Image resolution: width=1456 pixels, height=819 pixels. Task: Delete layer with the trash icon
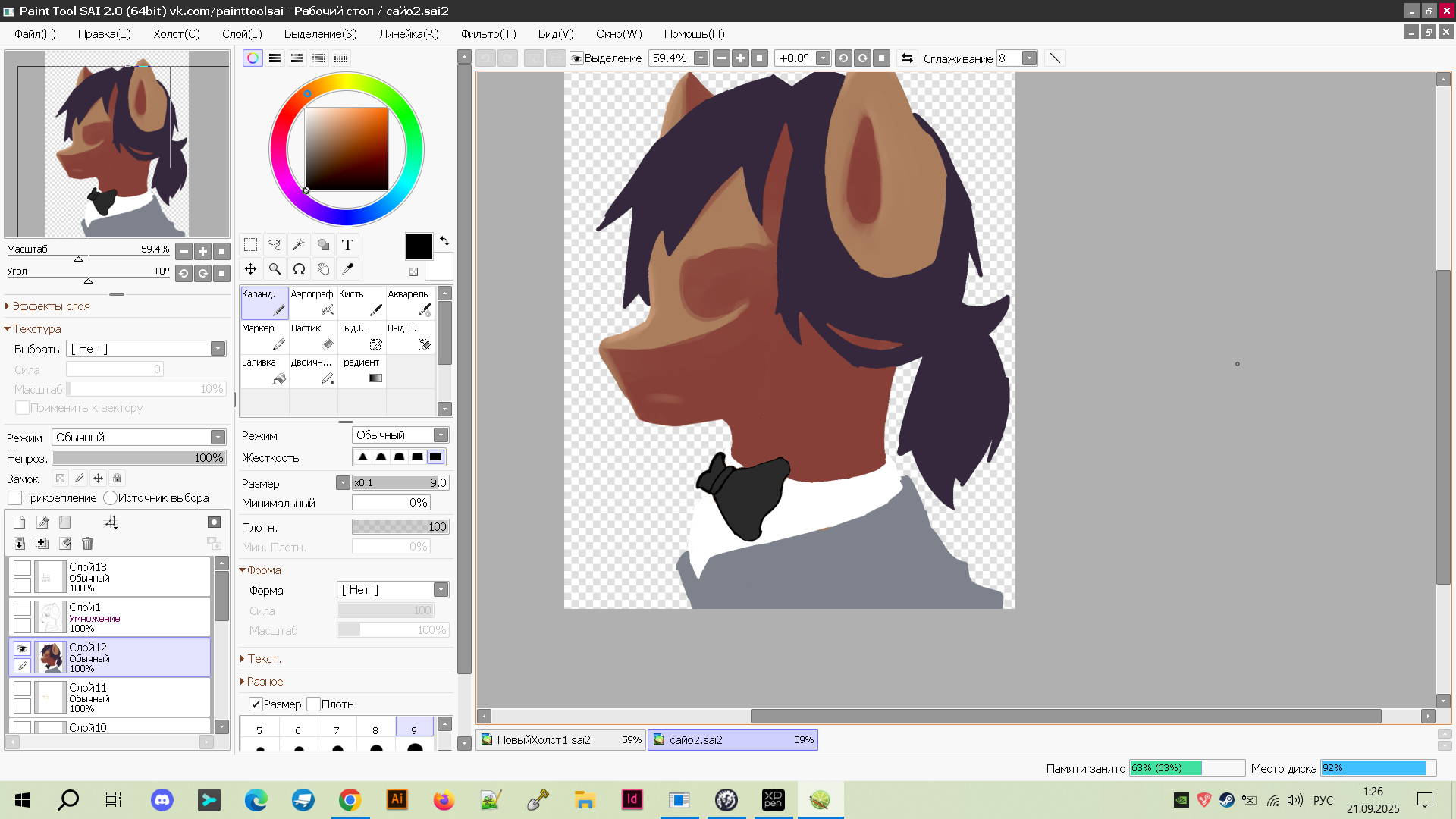[x=87, y=544]
